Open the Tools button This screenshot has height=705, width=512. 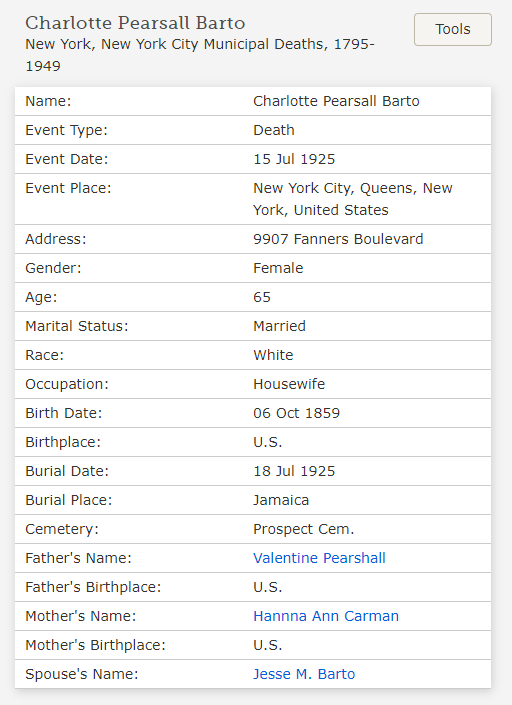click(x=453, y=29)
